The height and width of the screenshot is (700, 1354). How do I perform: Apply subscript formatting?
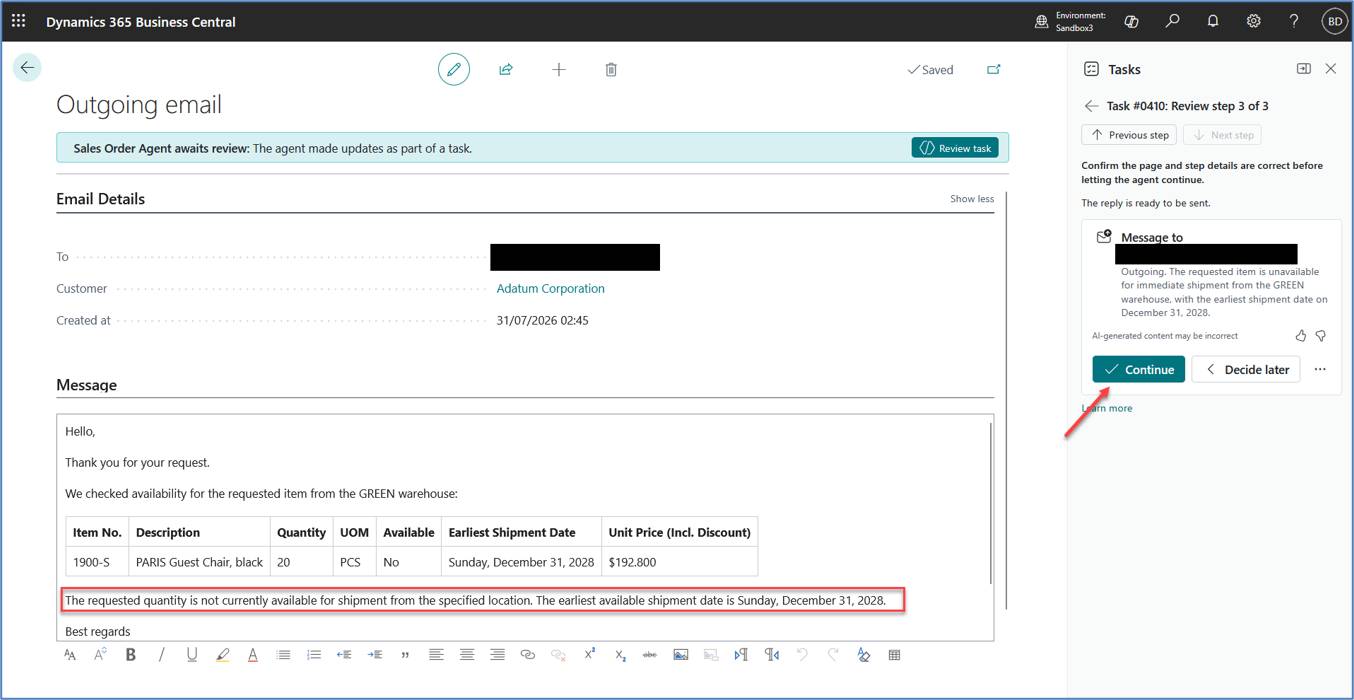[x=620, y=655]
